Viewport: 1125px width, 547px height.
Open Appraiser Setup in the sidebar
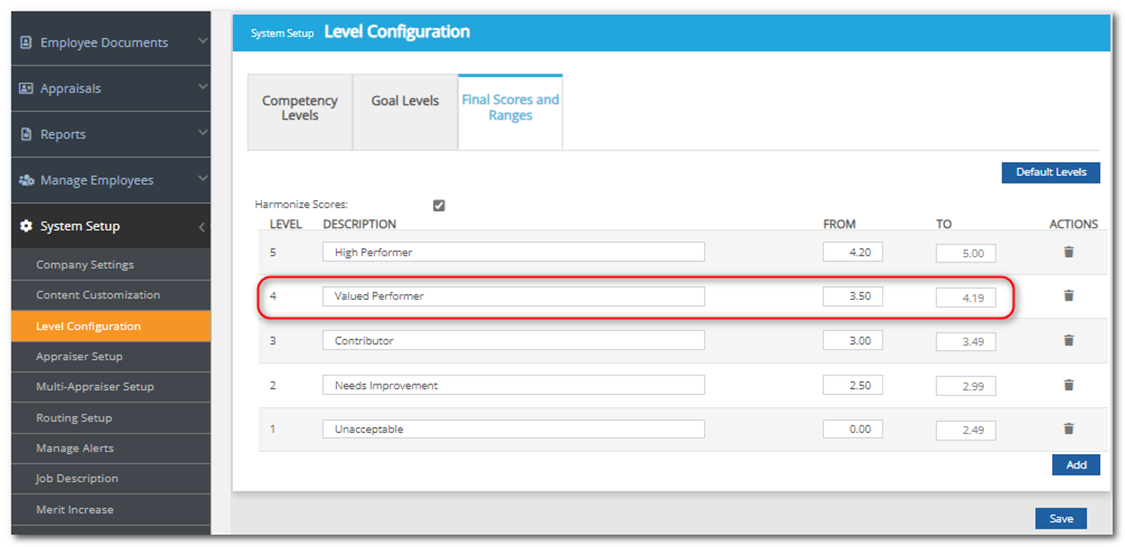tap(80, 357)
